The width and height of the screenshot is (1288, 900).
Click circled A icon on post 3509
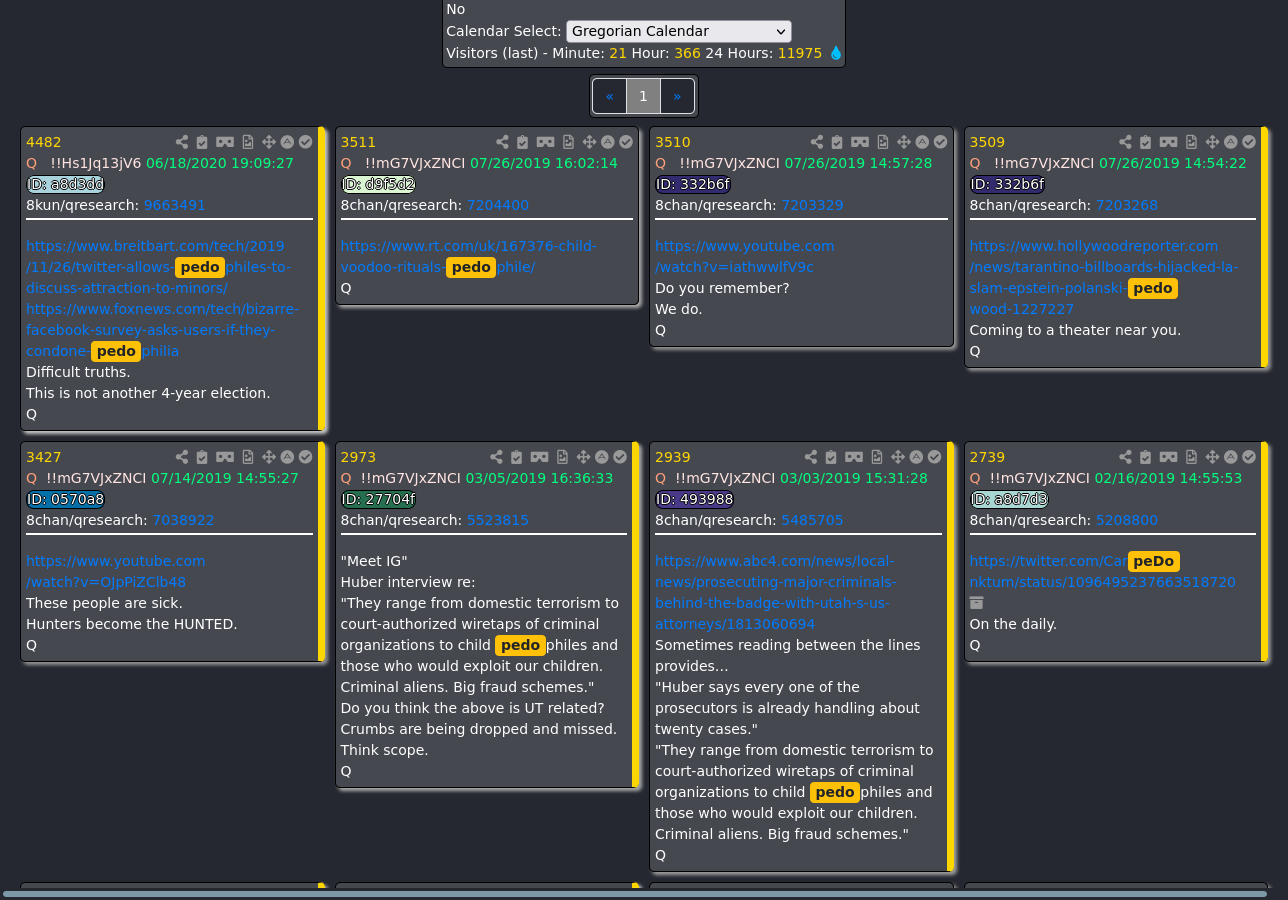(x=1231, y=142)
